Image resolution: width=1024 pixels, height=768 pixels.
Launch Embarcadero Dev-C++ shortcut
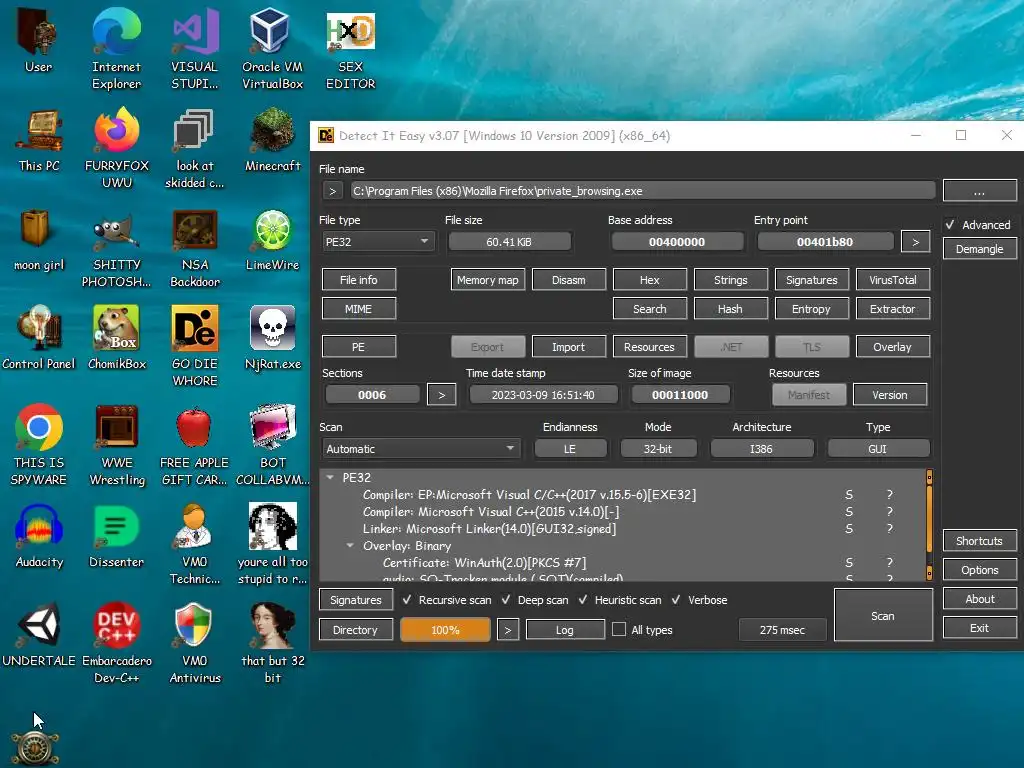116,643
